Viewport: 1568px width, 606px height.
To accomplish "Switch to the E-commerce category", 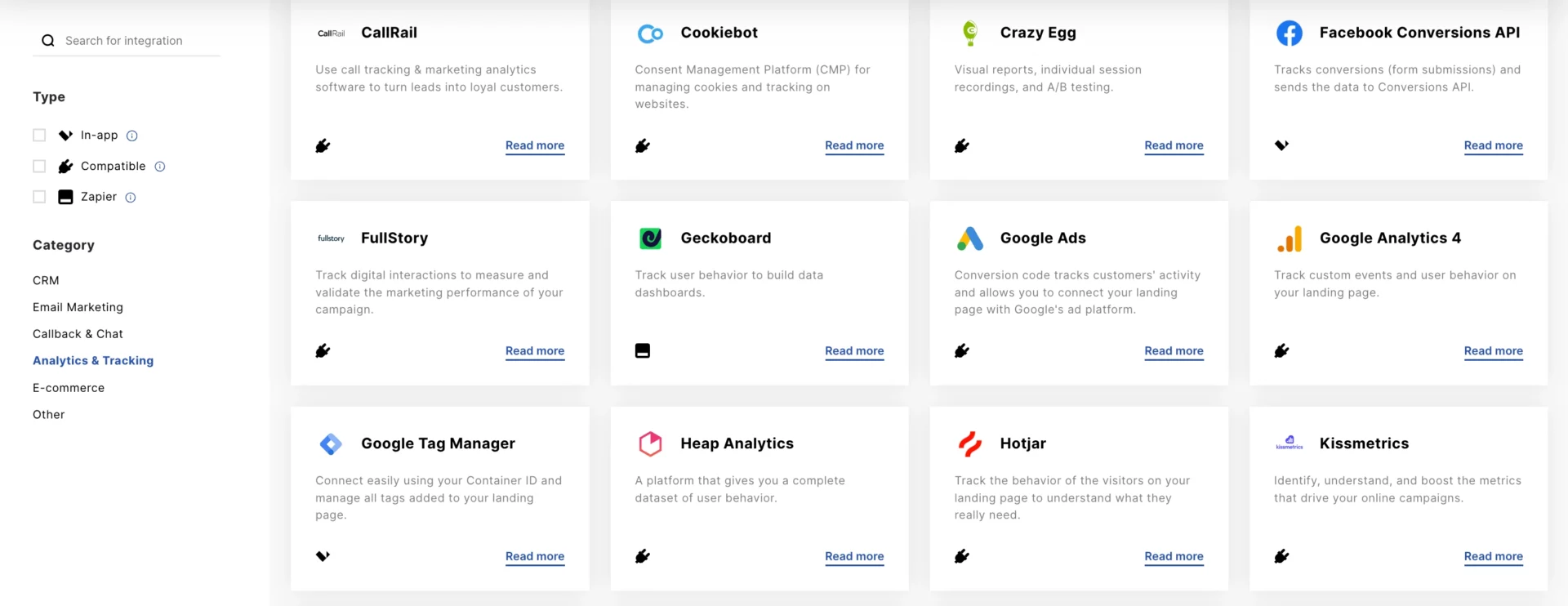I will coord(69,387).
